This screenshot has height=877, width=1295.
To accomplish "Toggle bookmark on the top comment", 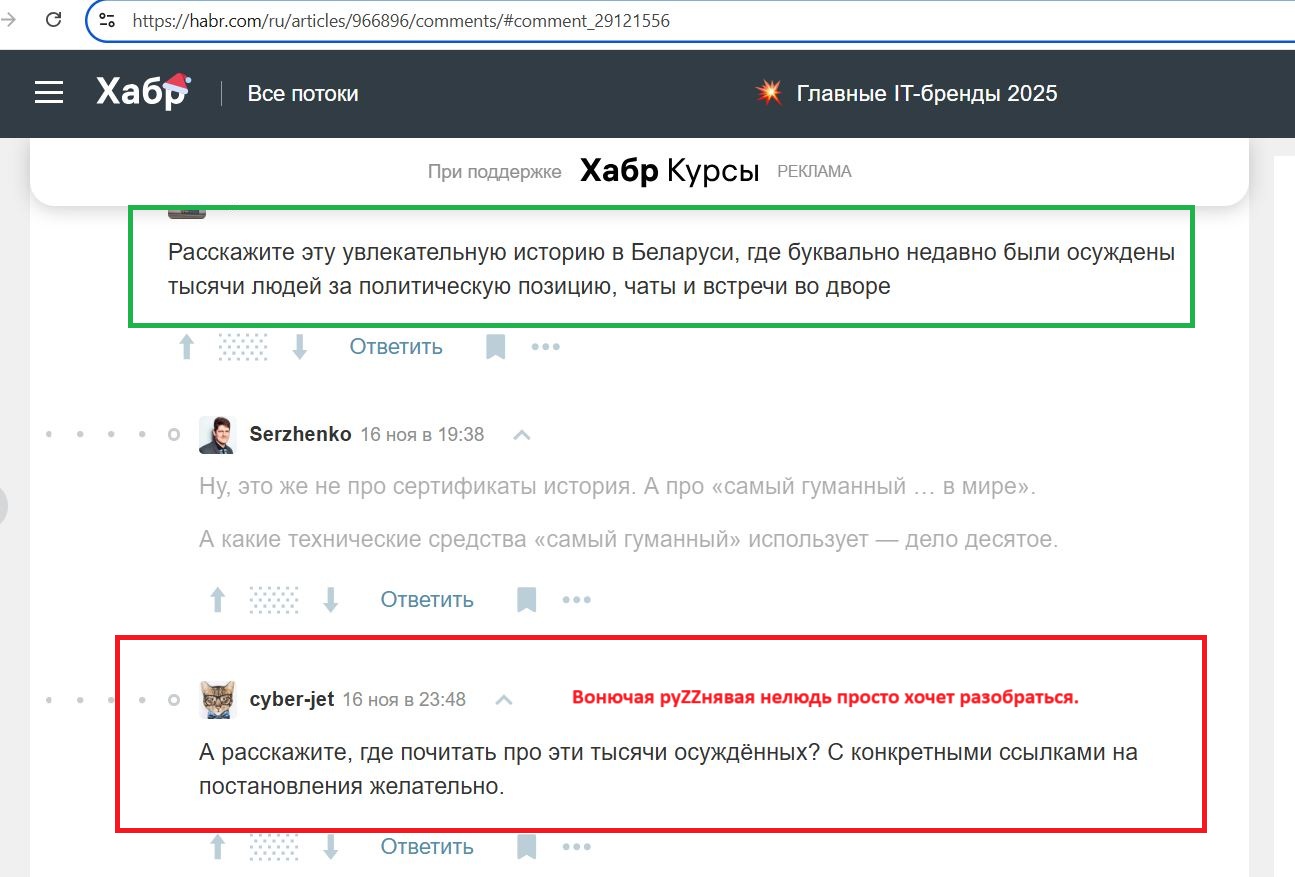I will tap(494, 345).
